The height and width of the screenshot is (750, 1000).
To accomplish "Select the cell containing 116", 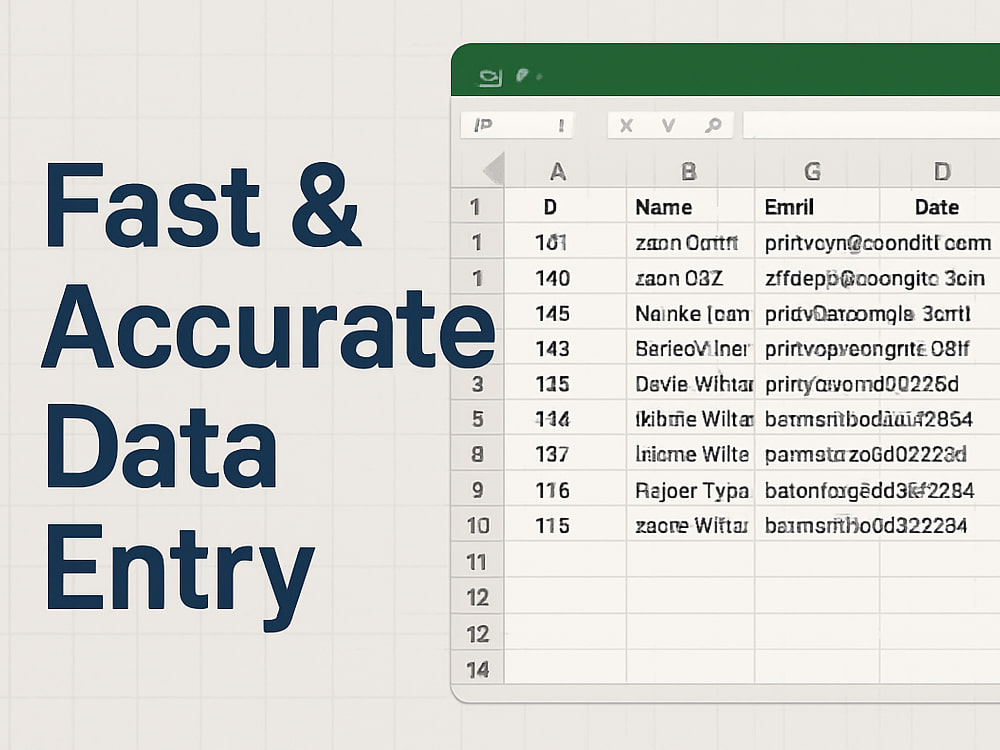I will point(566,490).
